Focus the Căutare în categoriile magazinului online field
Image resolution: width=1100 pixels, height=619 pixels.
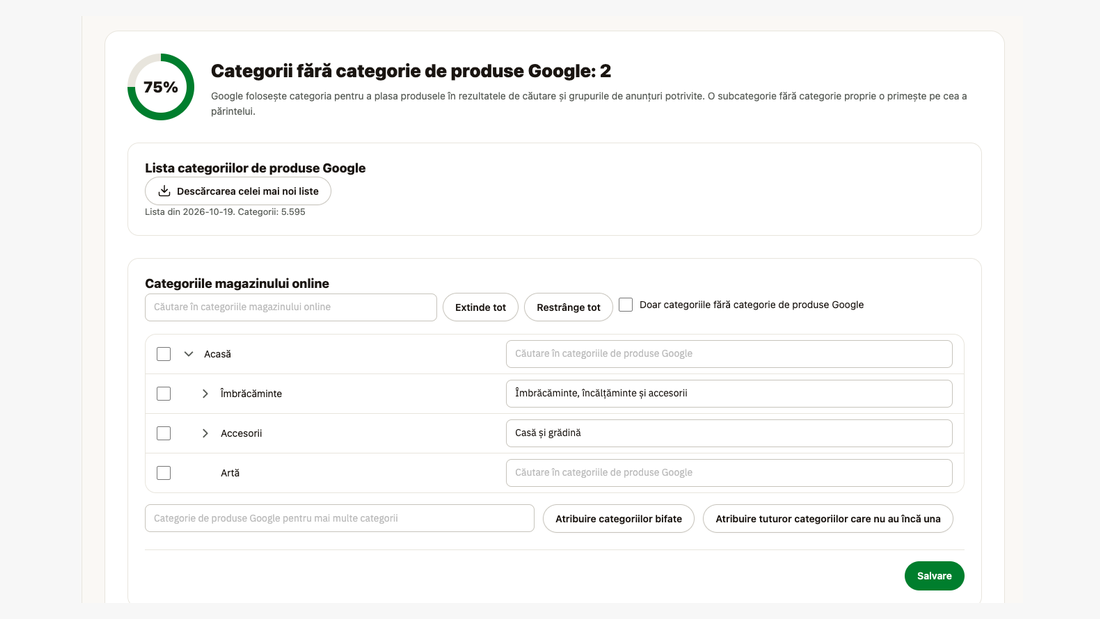point(291,307)
